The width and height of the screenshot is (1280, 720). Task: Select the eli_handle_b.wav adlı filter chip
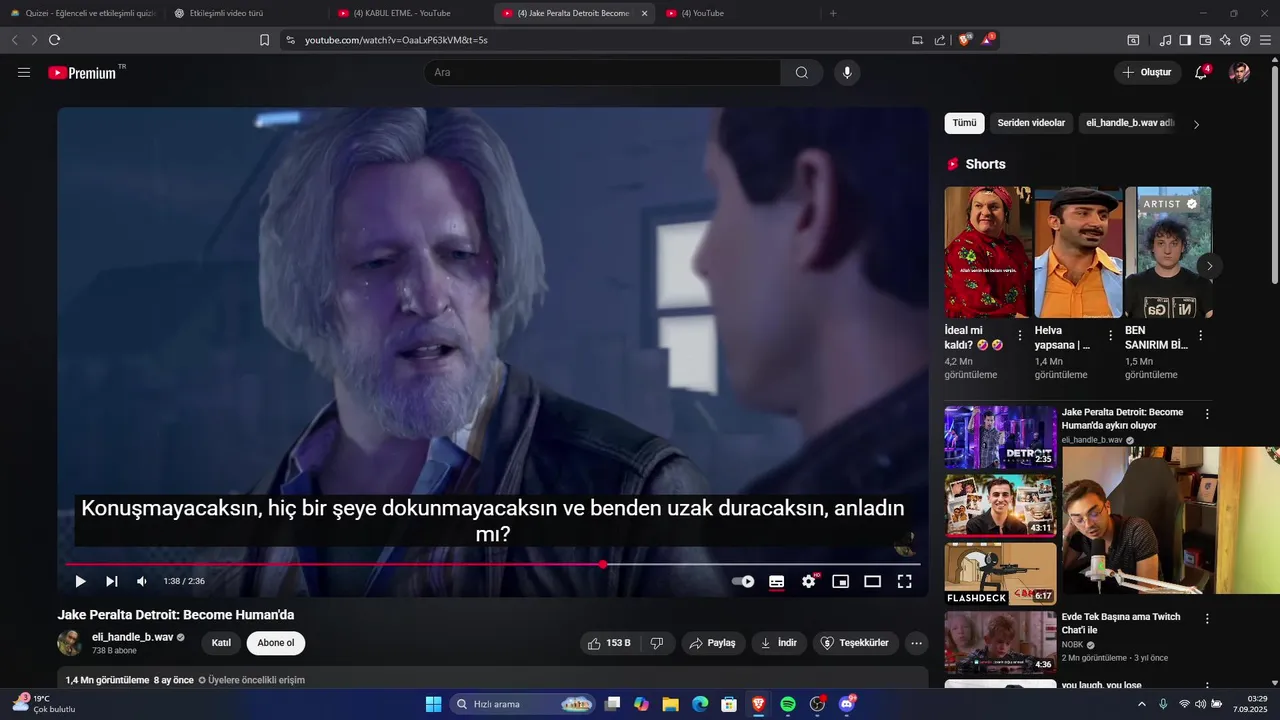tap(1129, 123)
